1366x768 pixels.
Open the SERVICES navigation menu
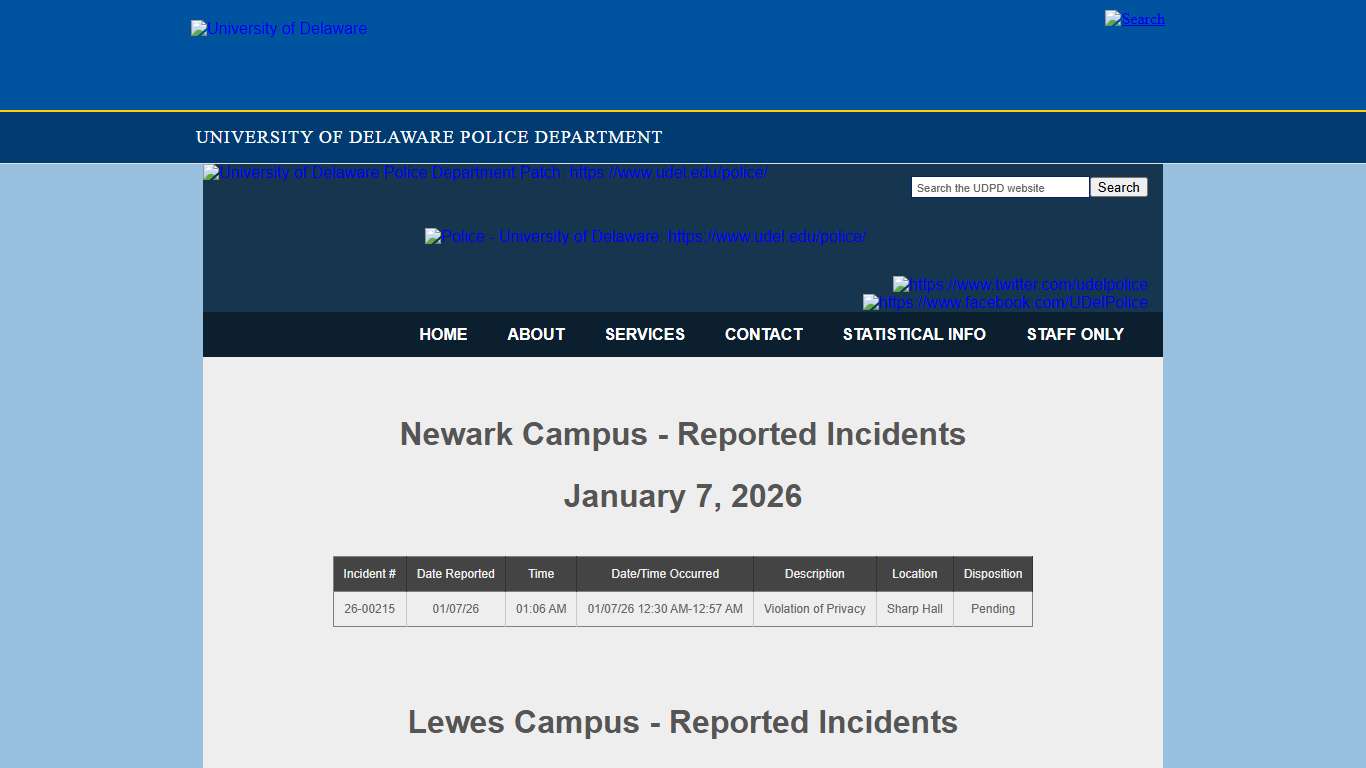(645, 334)
